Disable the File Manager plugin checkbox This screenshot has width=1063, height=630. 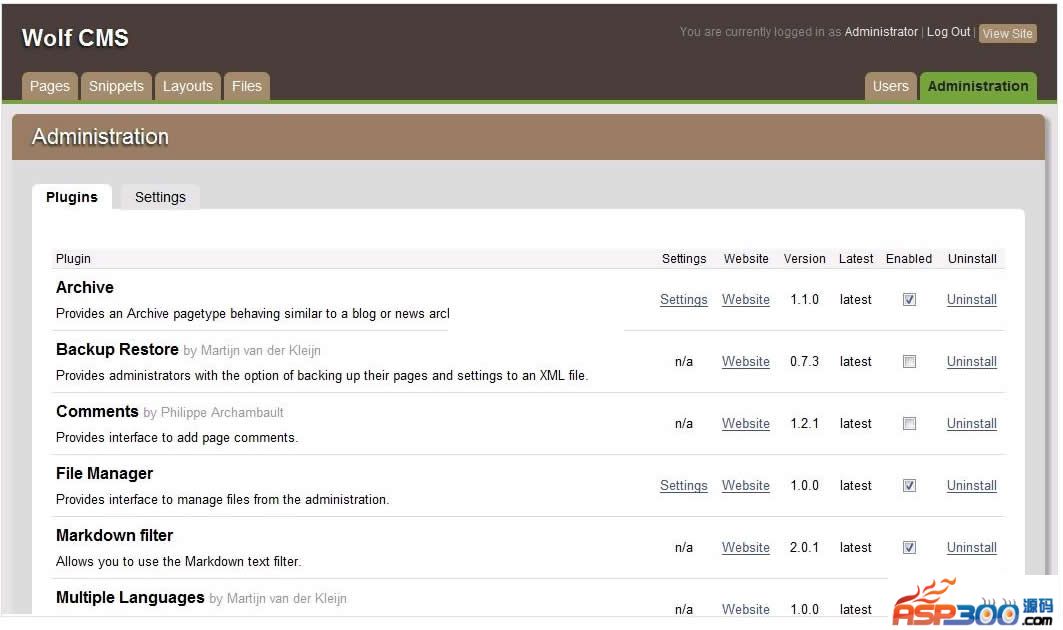(x=909, y=486)
